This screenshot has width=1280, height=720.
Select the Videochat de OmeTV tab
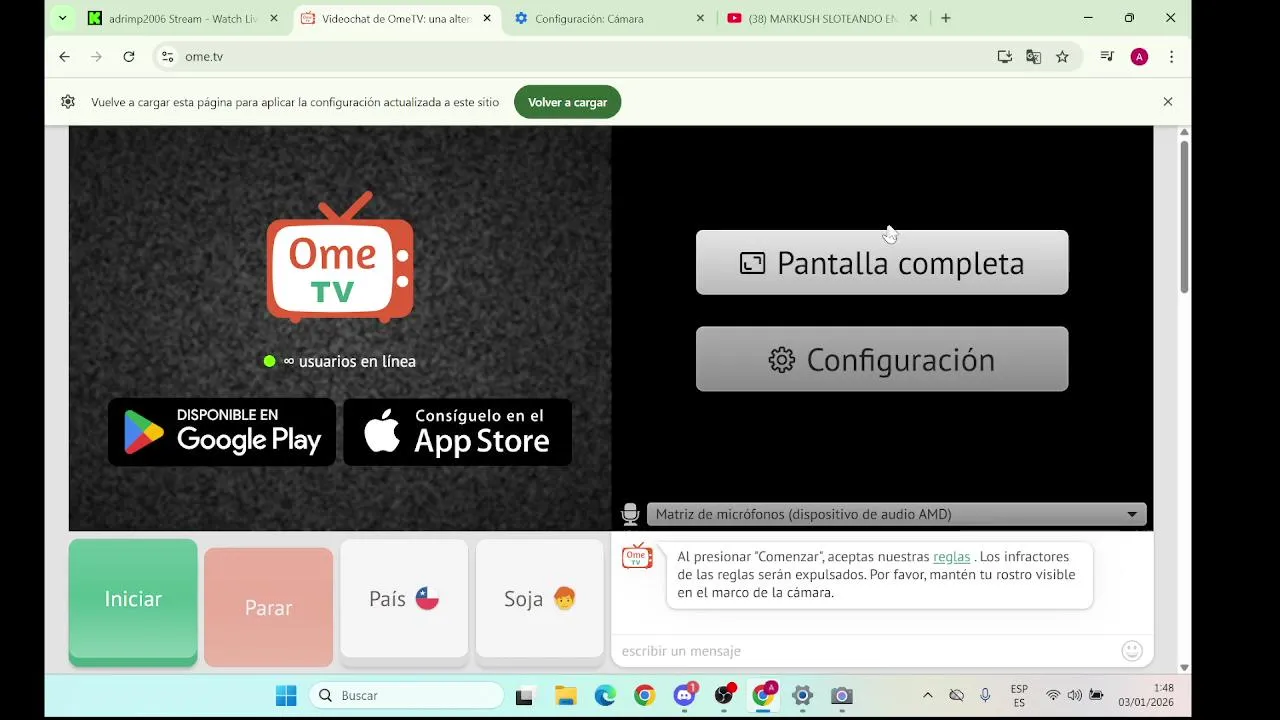(x=396, y=18)
